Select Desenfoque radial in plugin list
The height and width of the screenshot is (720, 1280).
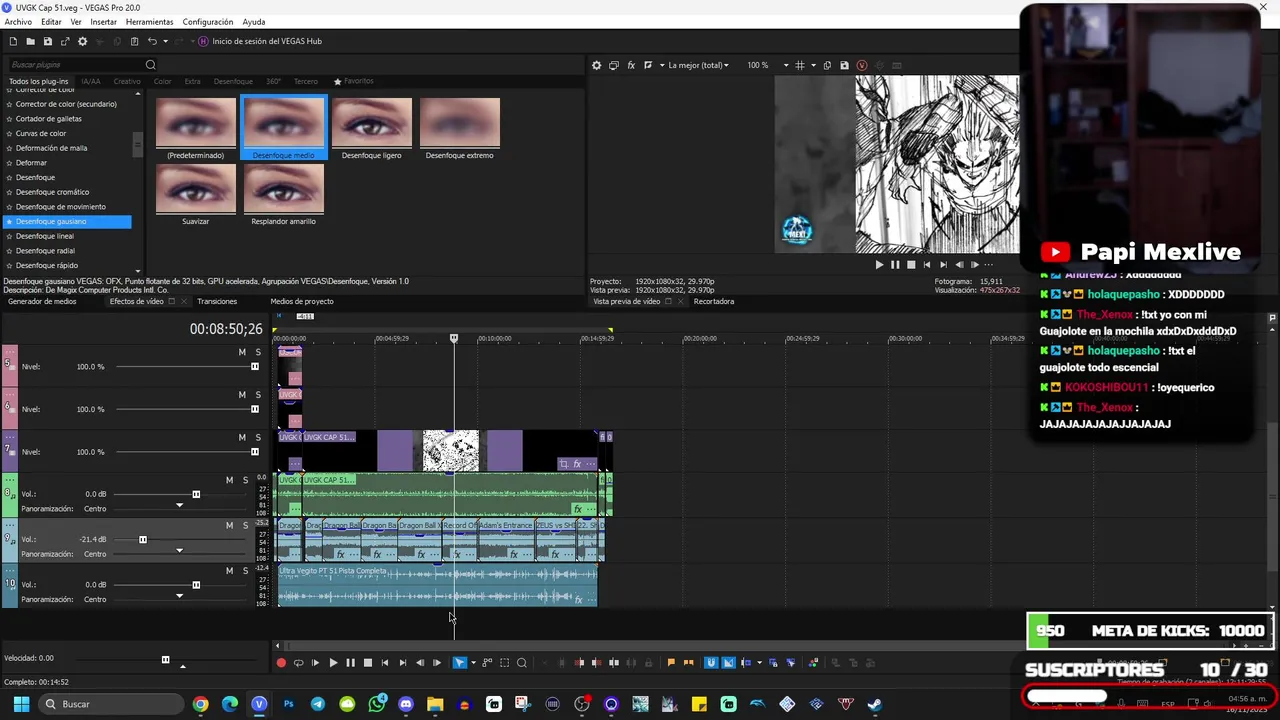pyautogui.click(x=45, y=251)
